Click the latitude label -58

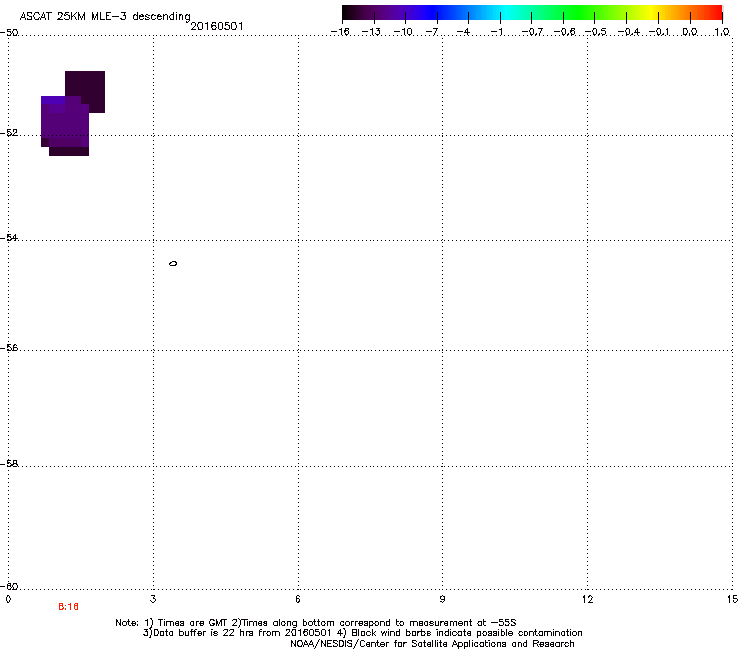coord(9,464)
